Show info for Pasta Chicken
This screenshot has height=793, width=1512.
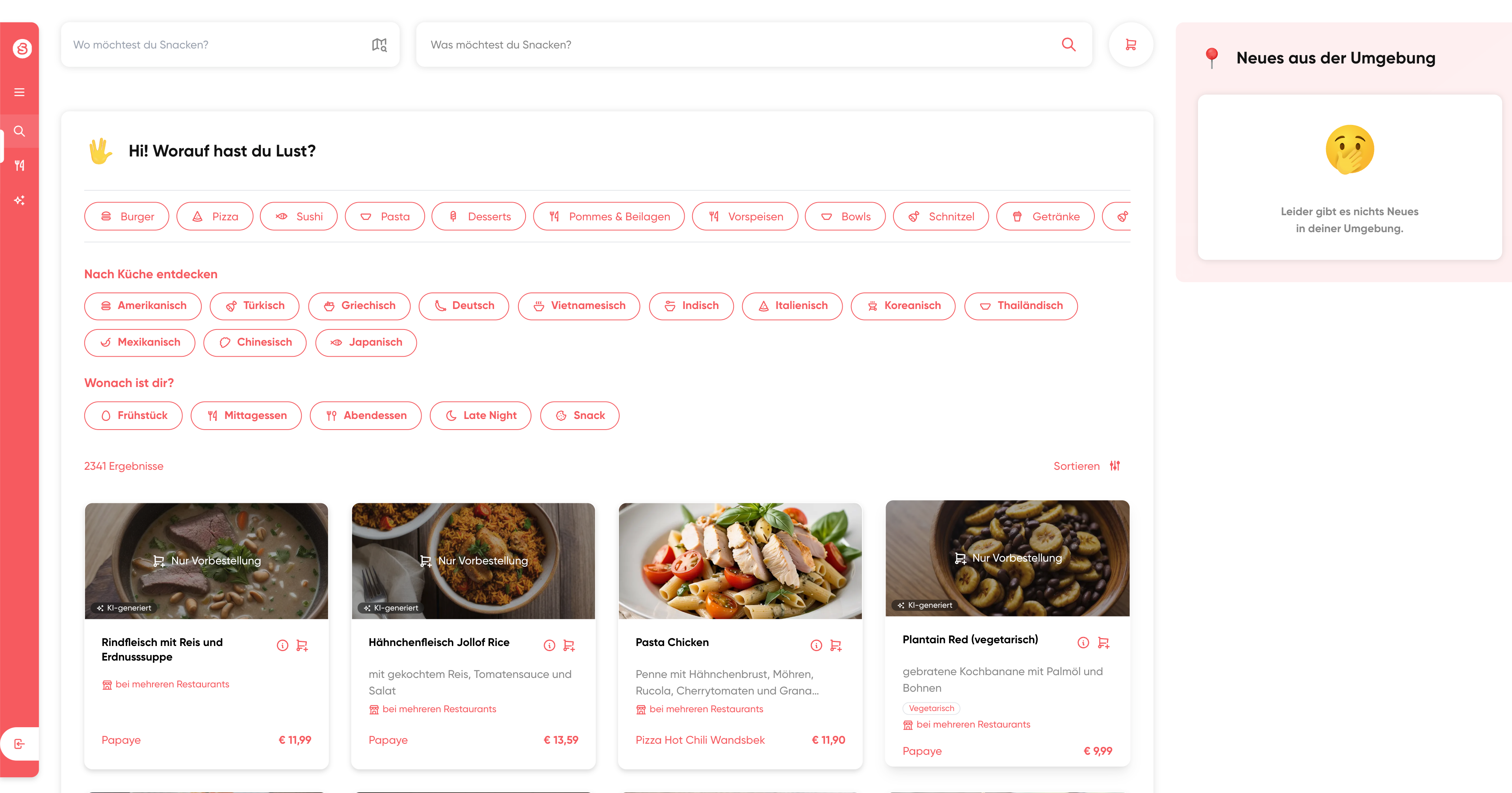pos(816,646)
